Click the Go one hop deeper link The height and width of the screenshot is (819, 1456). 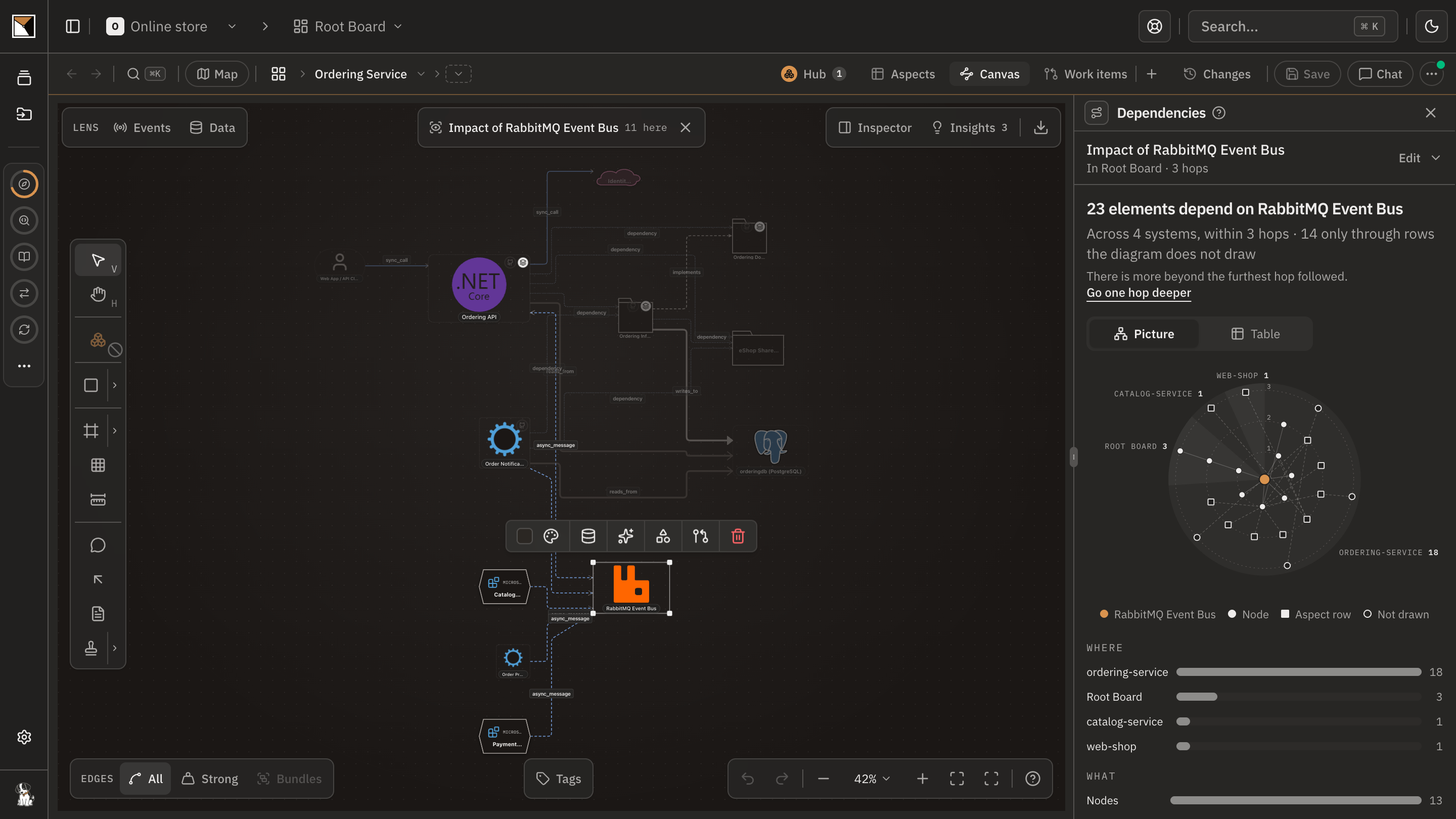[1139, 293]
